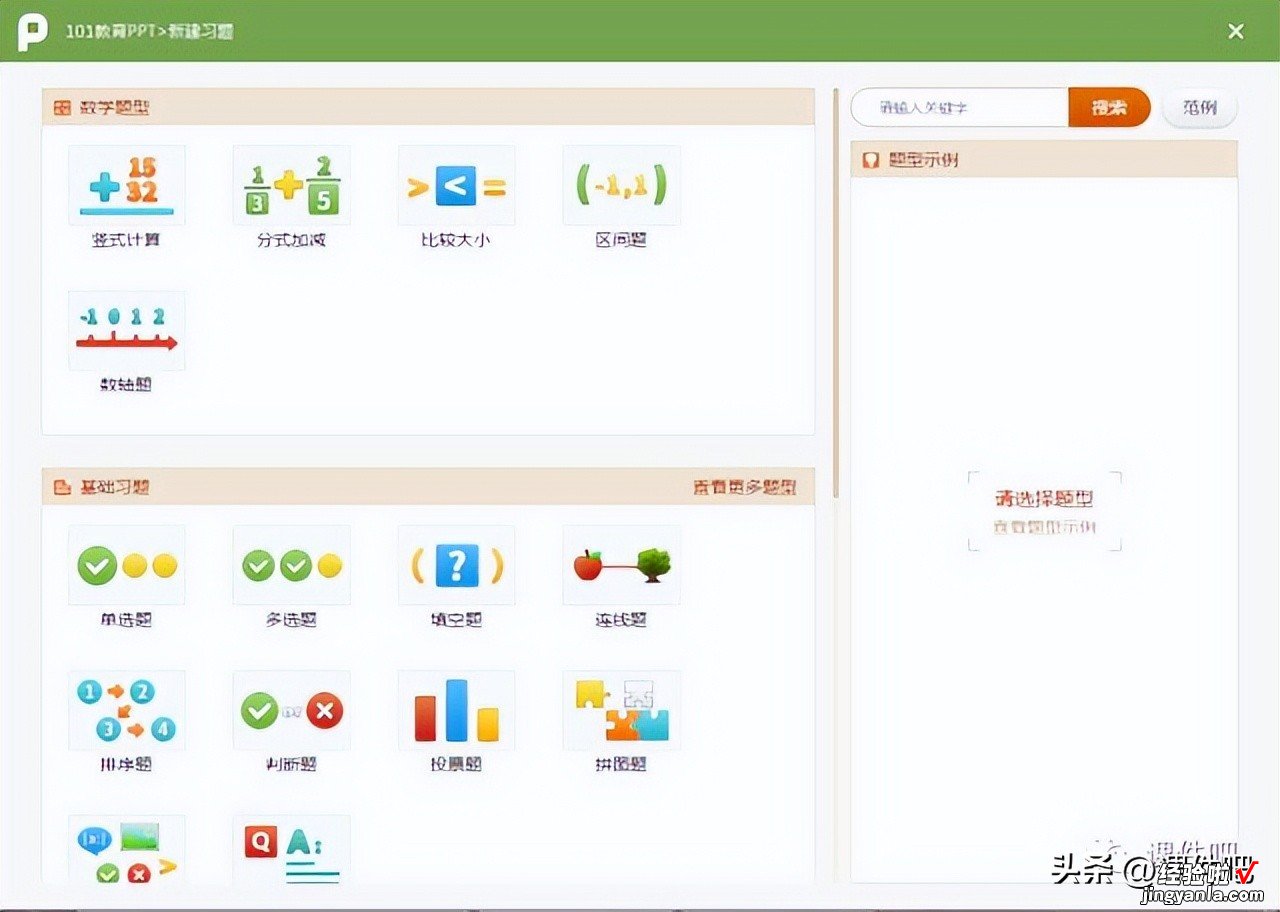Close the new exercise dialog

[x=1236, y=31]
